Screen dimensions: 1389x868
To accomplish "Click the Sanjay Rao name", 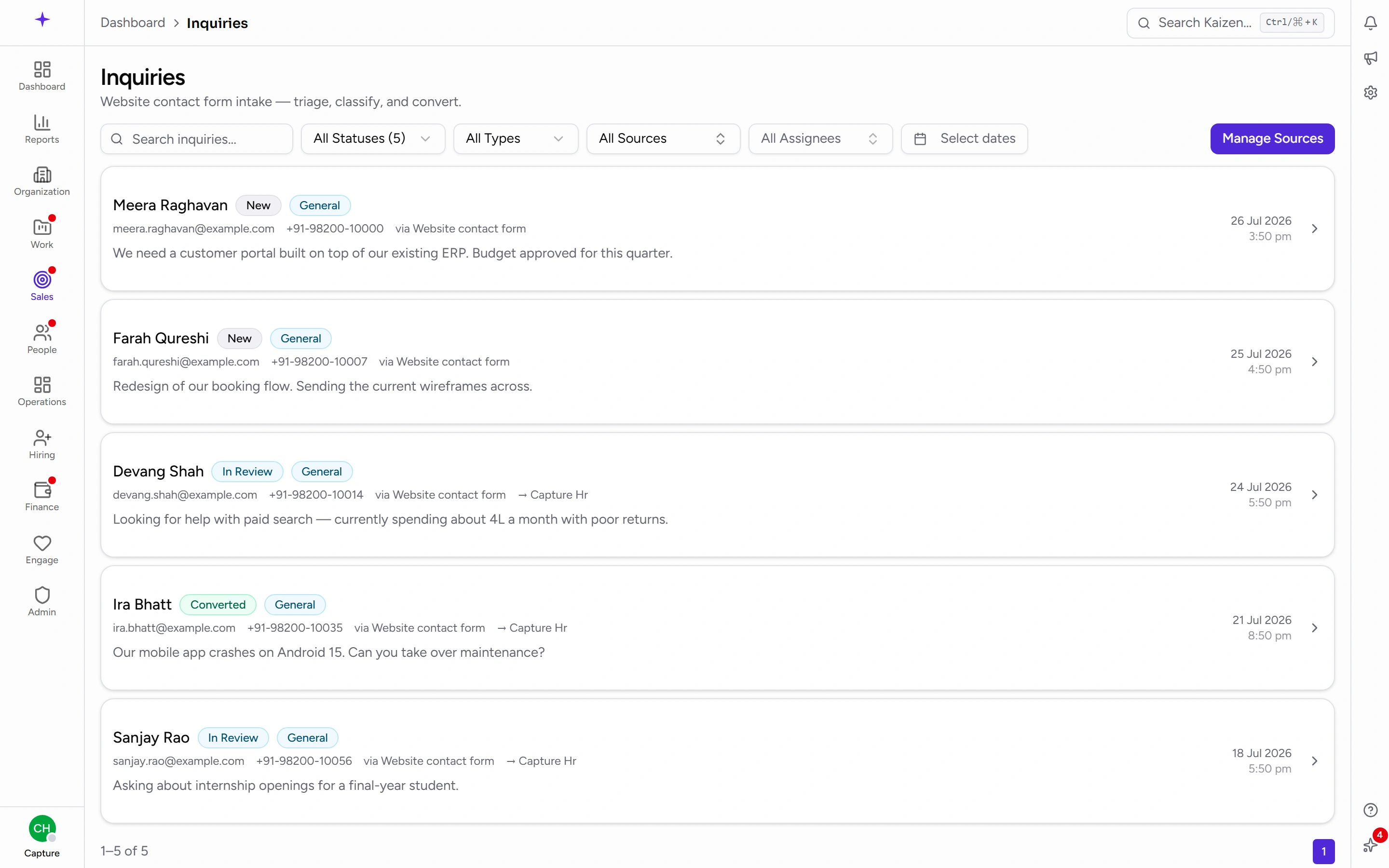I will tap(151, 738).
